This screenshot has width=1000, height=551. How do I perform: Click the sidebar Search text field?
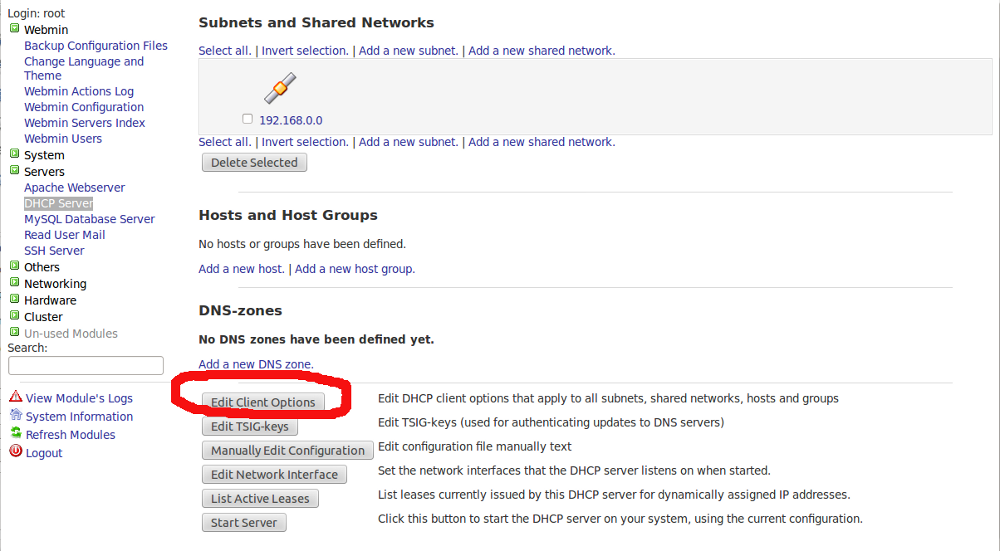click(85, 366)
